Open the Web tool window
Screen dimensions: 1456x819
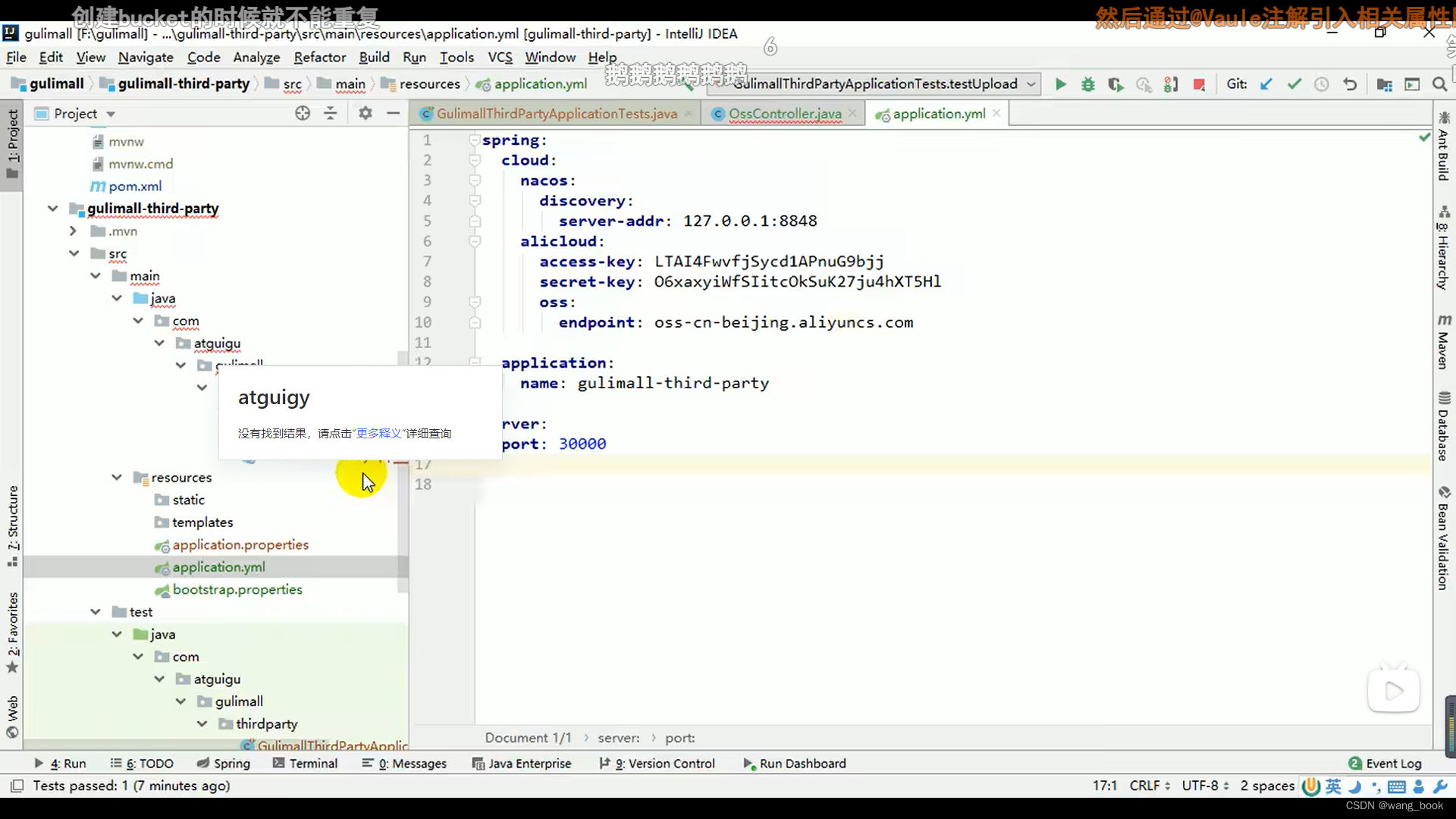(x=12, y=717)
